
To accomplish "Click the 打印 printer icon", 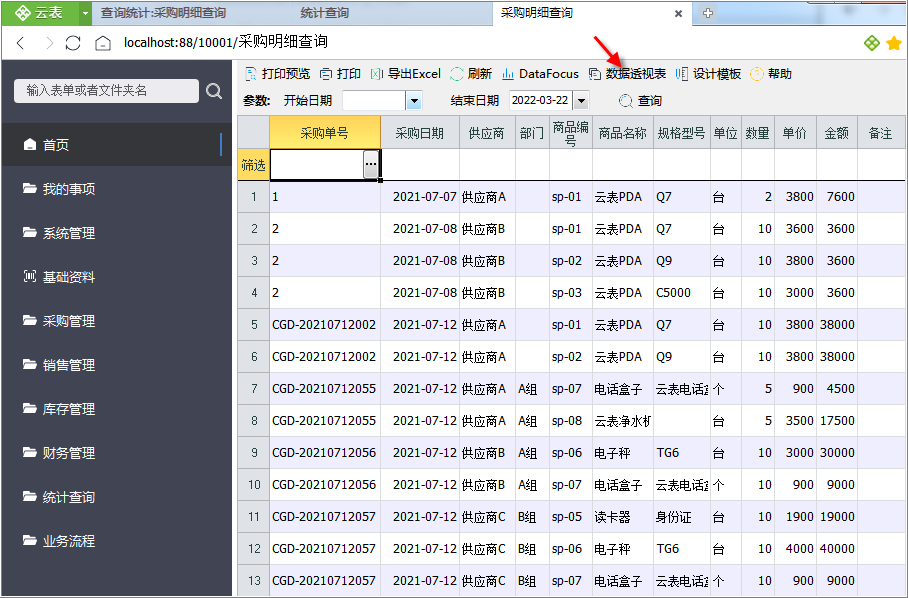I will [x=326, y=74].
